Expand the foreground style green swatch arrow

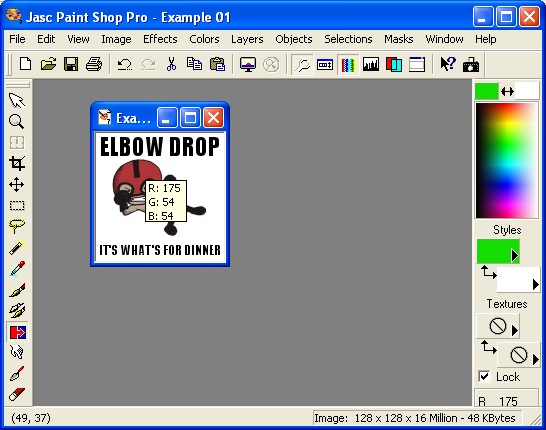515,255
